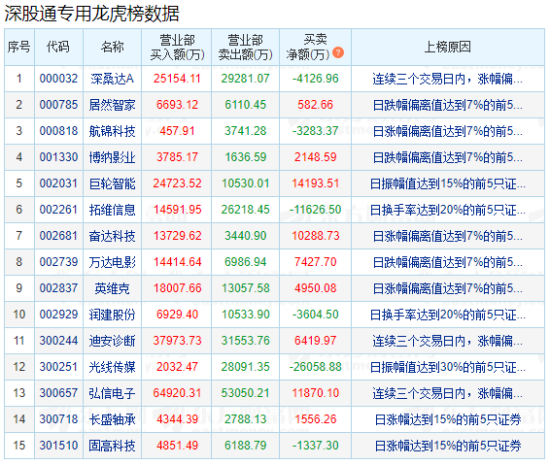
Task: Open stock code 301510 link
Action: coord(59,446)
